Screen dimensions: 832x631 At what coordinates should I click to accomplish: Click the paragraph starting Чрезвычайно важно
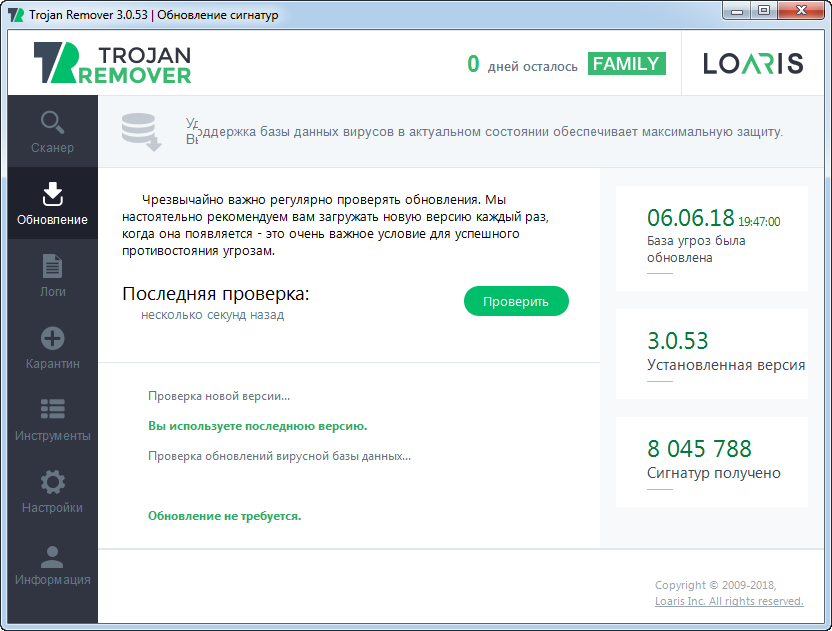click(335, 225)
